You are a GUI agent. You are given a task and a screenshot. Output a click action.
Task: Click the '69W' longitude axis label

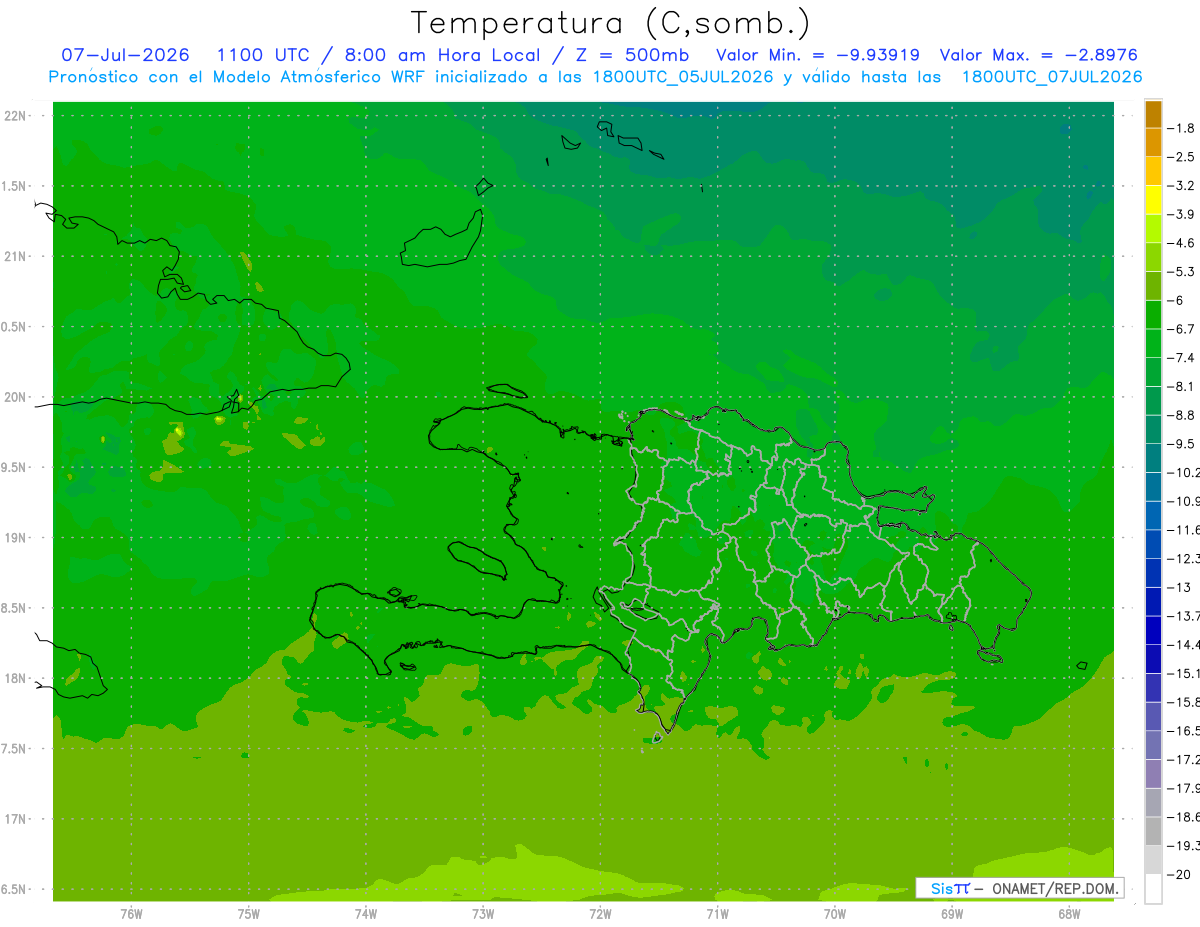point(952,913)
